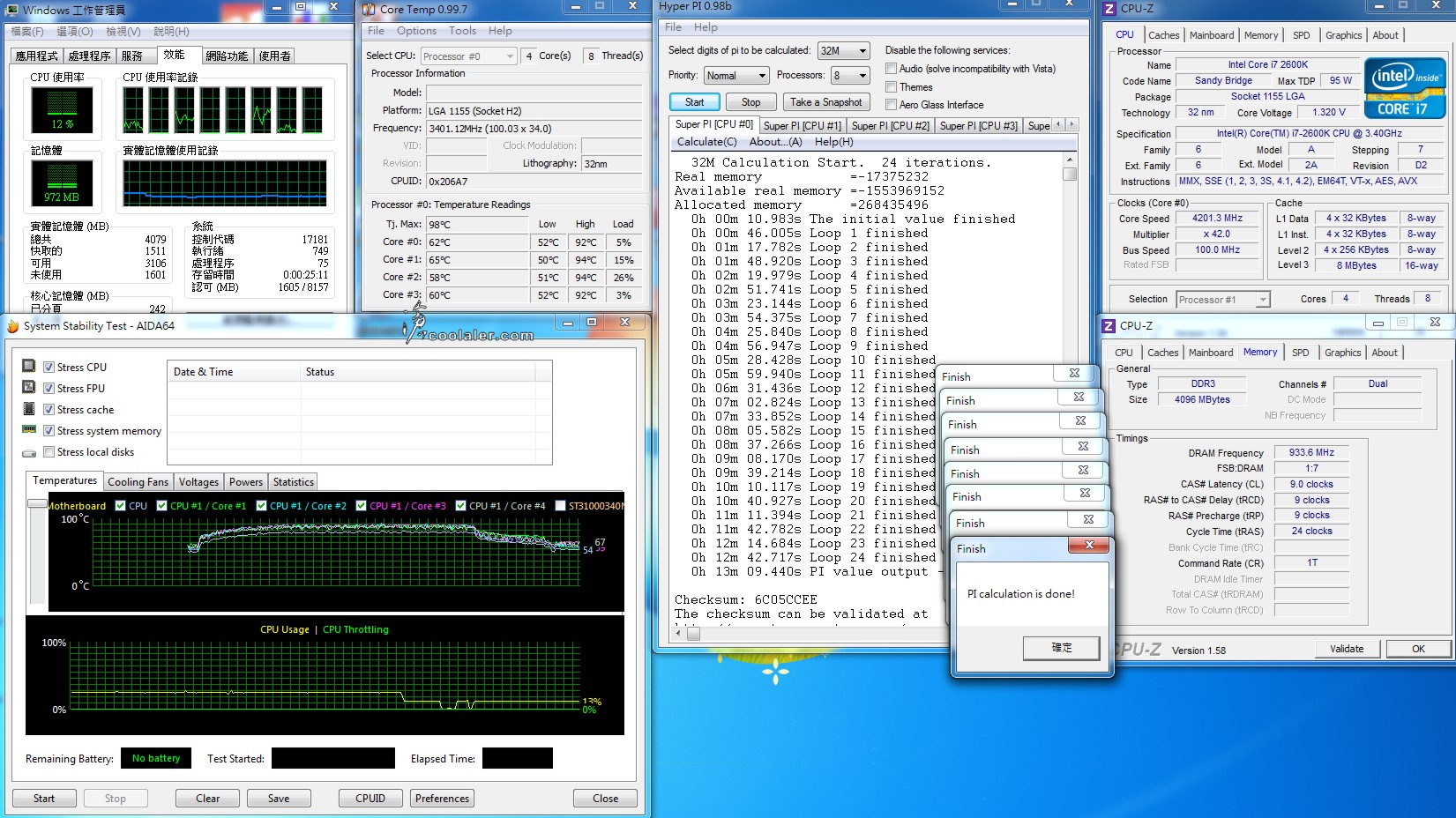The image size is (1456, 818).
Task: Open the Options menu in Core Temp
Action: [416, 31]
